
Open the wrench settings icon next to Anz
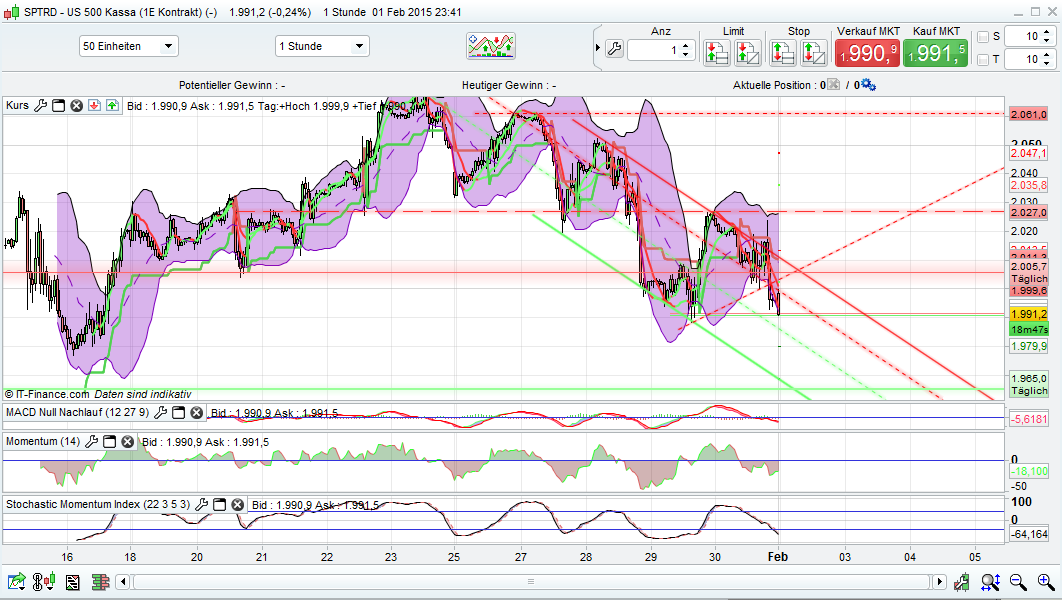[614, 48]
